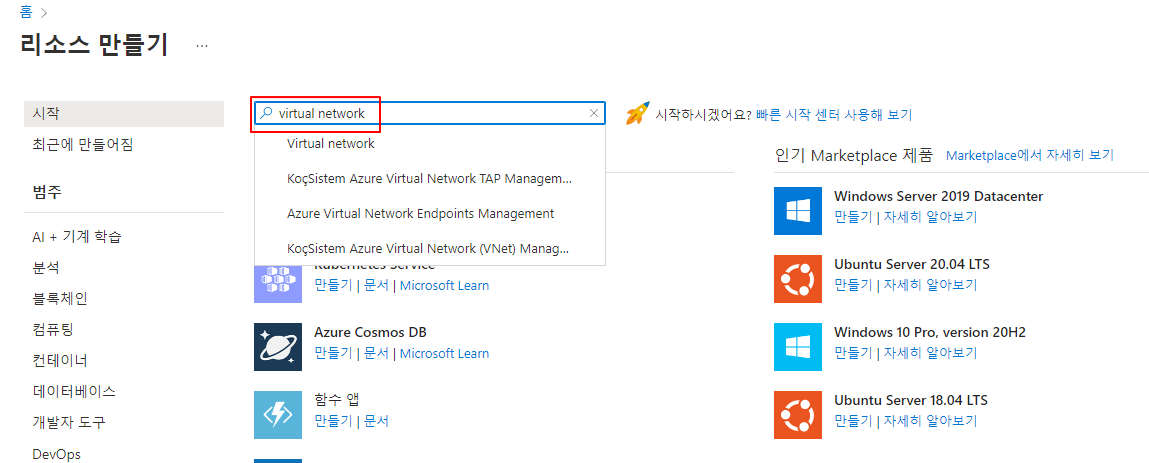Screen dimensions: 1149x463
Task: Click the Windows 10 Pro 20H2 icon
Action: 797,347
